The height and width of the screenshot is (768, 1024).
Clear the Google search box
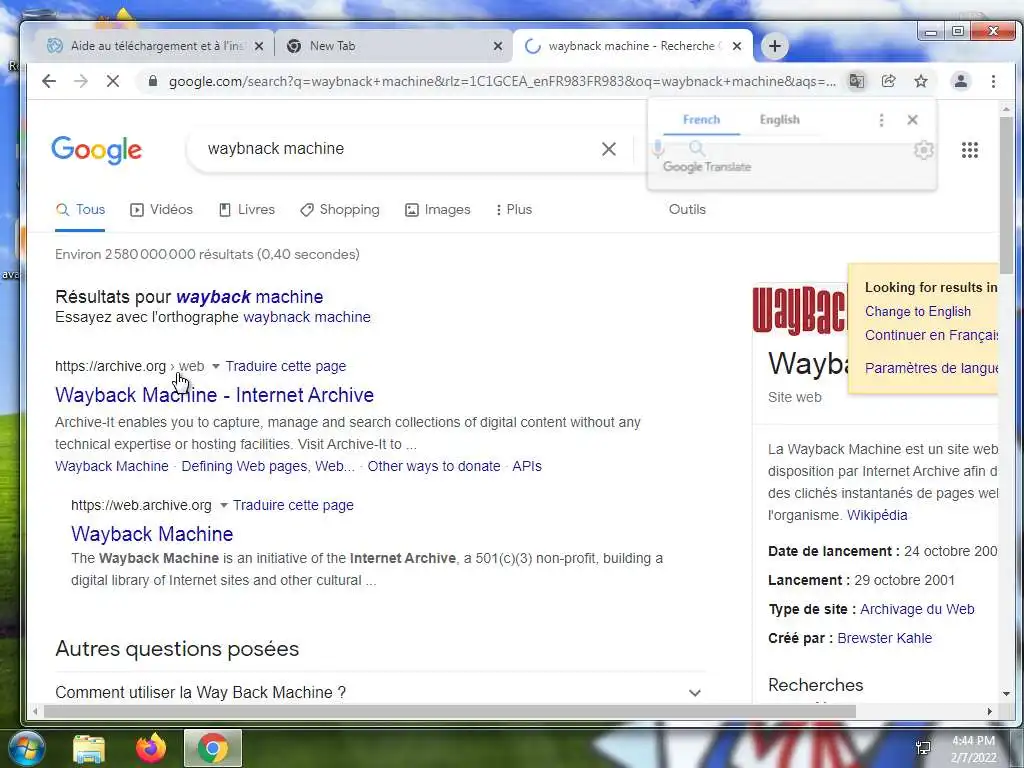tap(609, 149)
